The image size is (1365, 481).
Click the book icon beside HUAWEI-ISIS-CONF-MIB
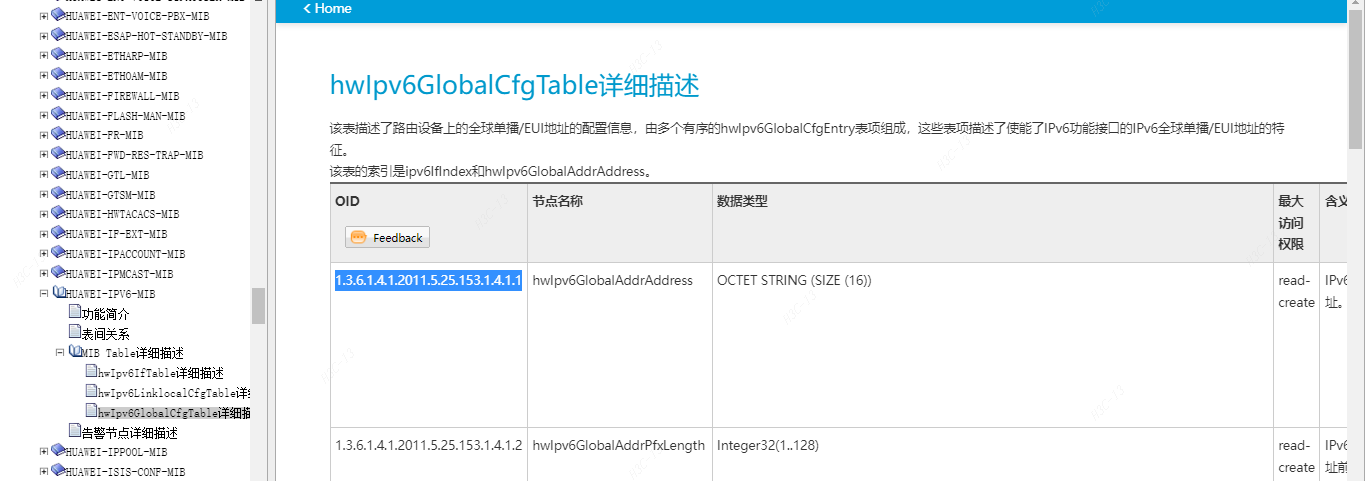coord(58,471)
